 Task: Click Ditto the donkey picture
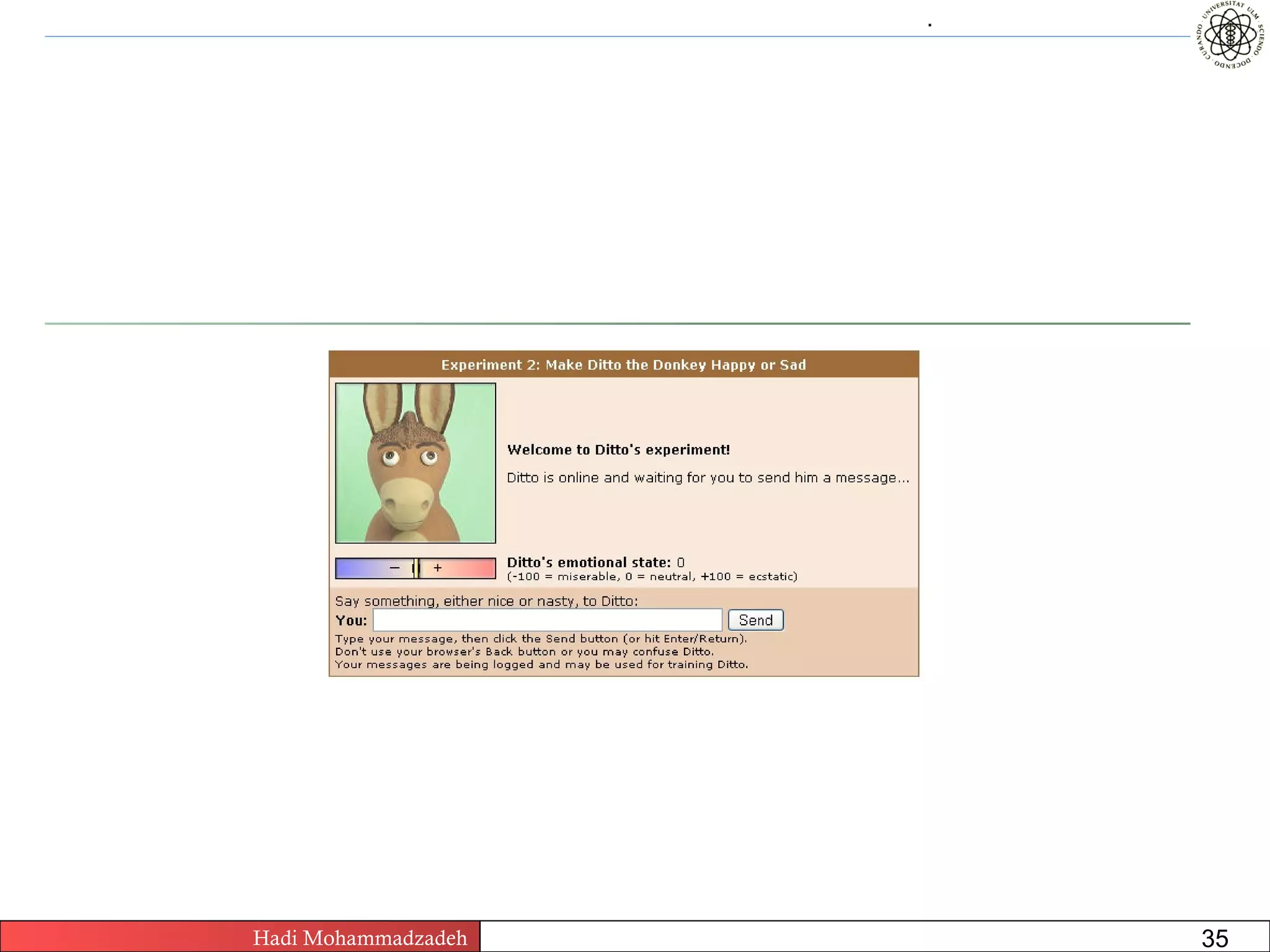click(415, 463)
